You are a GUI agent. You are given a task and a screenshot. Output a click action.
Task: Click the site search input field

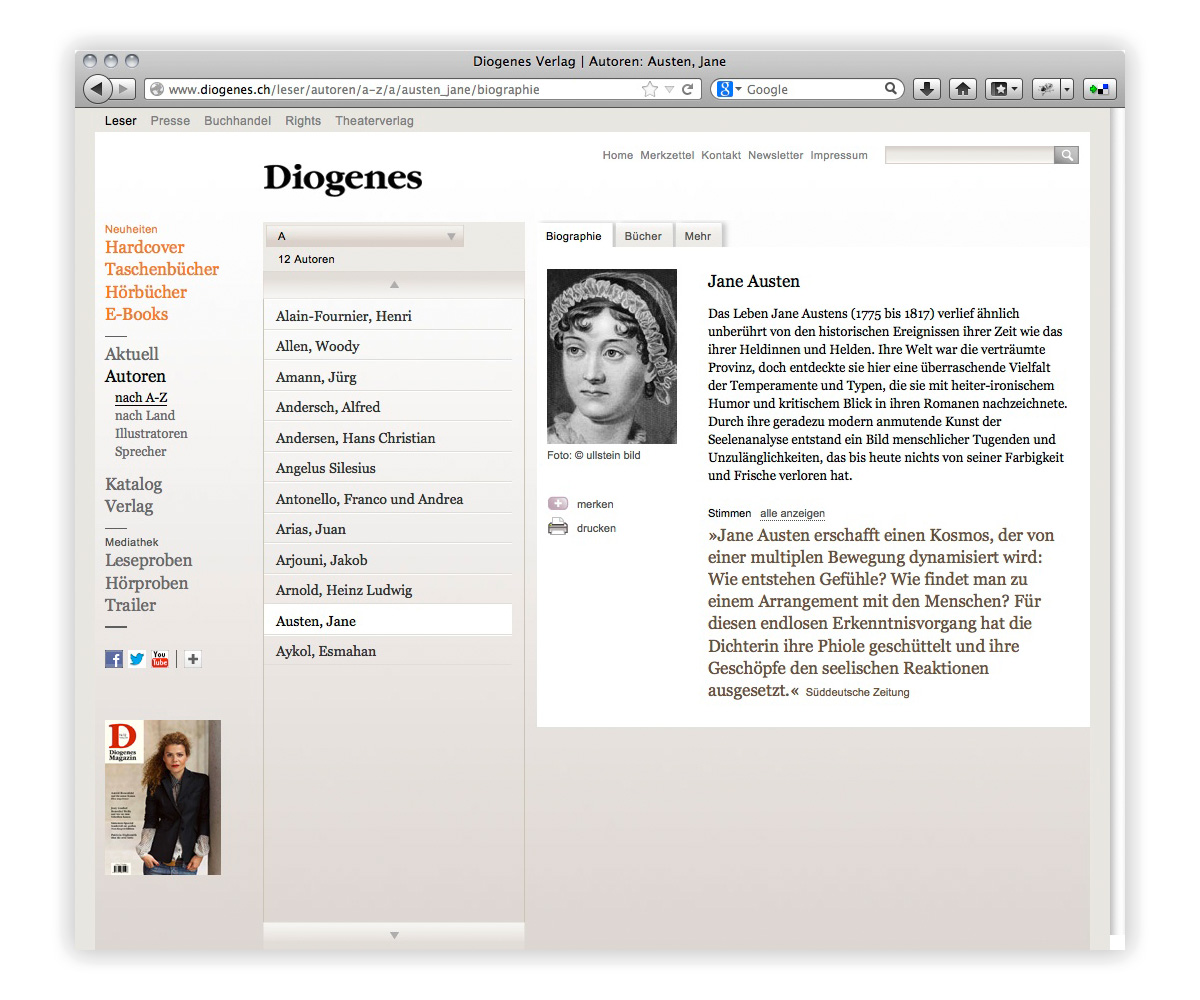(969, 155)
